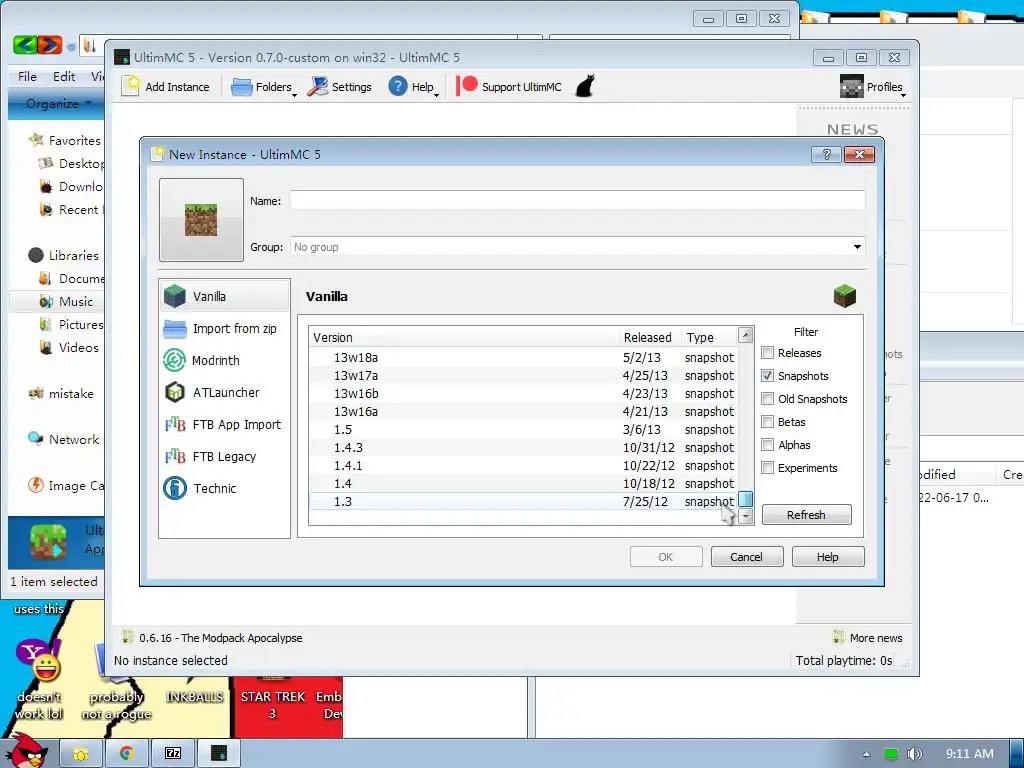
Task: Open the file explorer taskbar icon
Action: [81, 754]
